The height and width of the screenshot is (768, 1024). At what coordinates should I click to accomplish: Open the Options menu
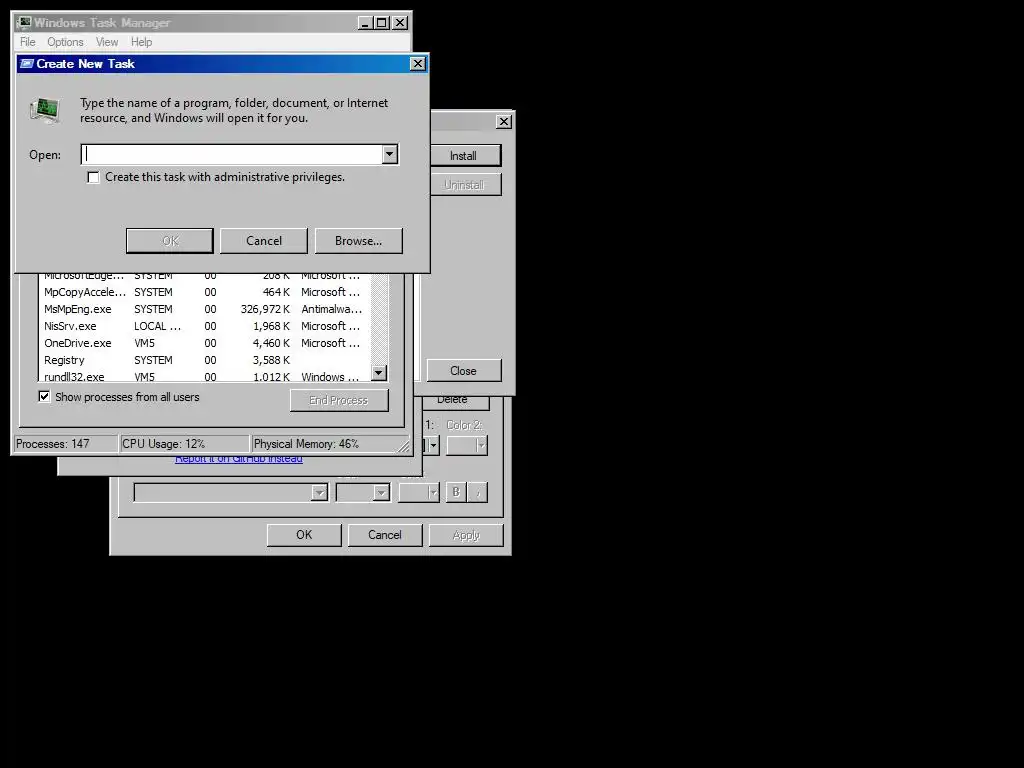point(65,42)
